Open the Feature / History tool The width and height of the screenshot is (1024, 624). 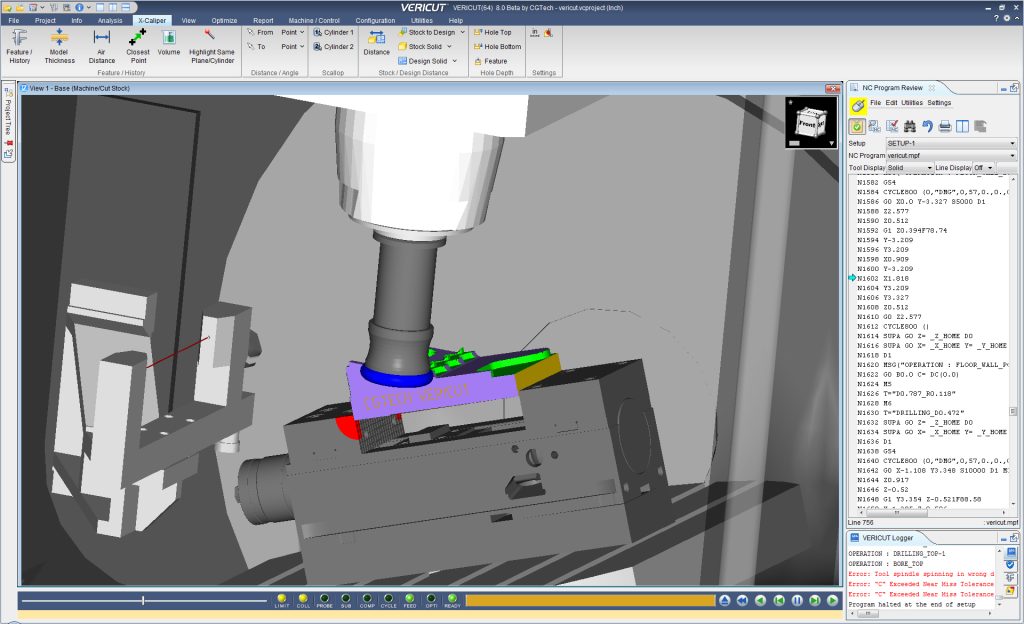pos(19,45)
